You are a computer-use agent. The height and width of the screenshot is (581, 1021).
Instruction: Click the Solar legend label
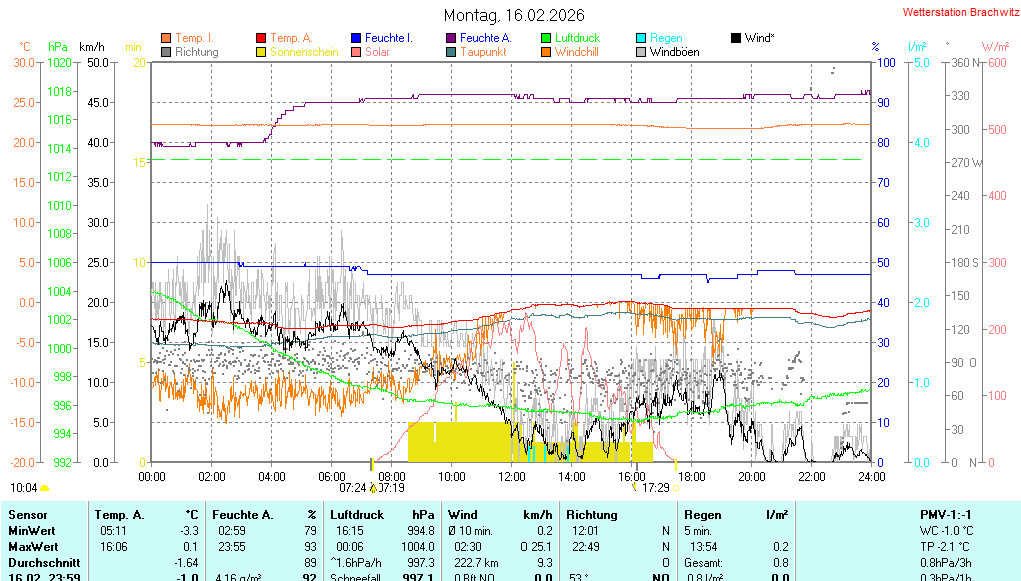coord(377,52)
